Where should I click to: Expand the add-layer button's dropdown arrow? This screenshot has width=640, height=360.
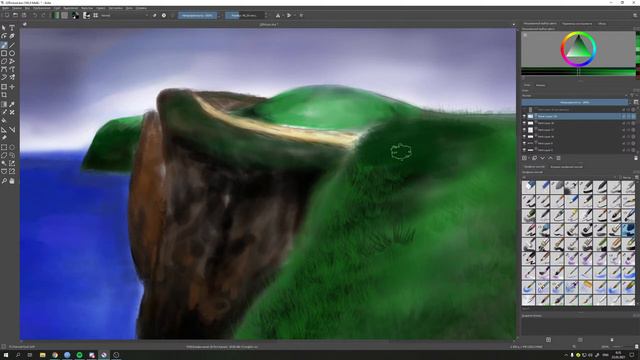[x=529, y=158]
